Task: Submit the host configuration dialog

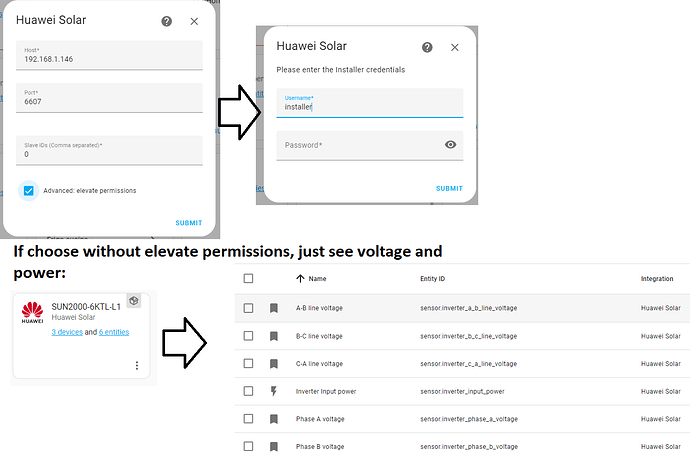Action: [189, 223]
